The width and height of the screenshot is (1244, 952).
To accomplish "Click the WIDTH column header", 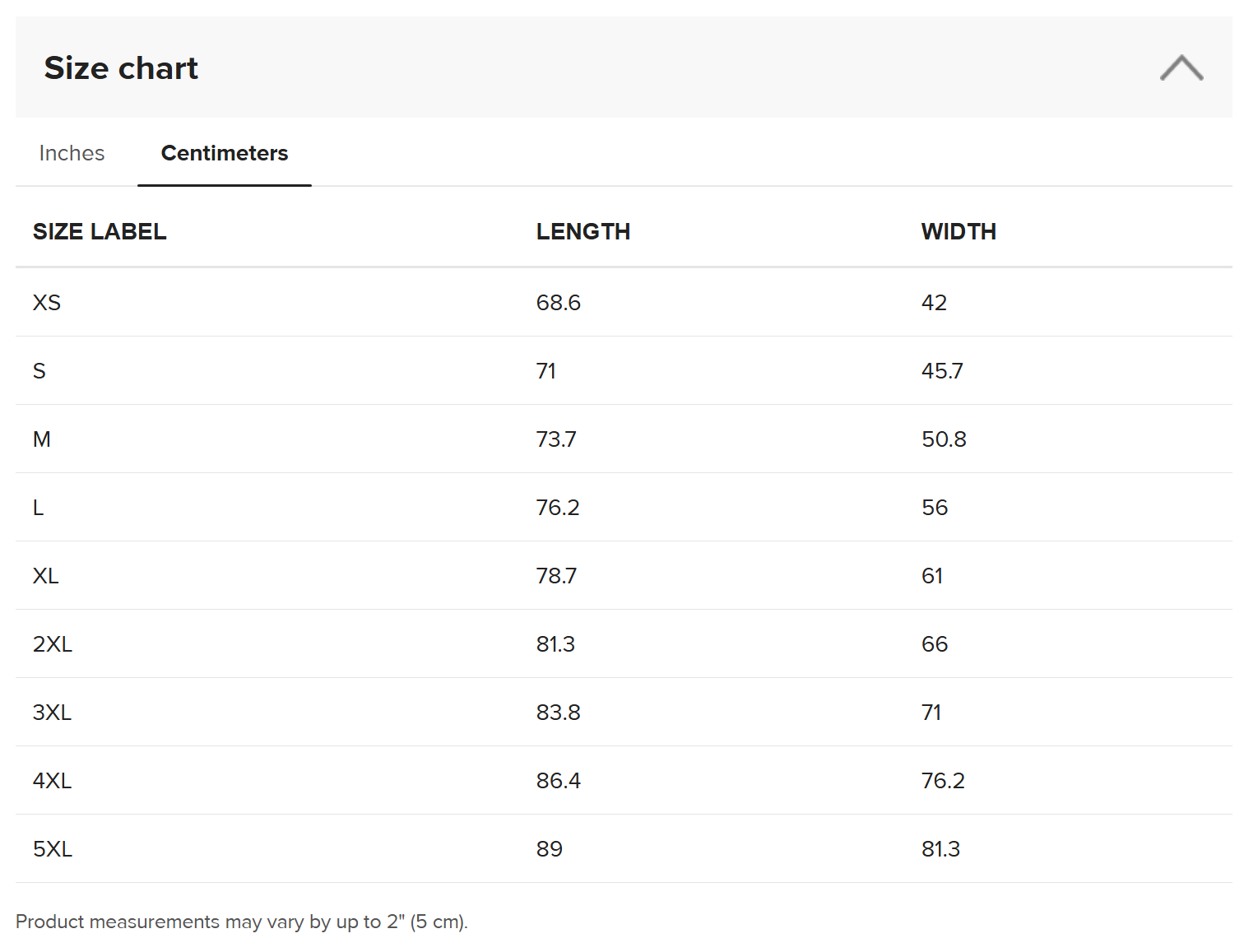I will coord(958,232).
